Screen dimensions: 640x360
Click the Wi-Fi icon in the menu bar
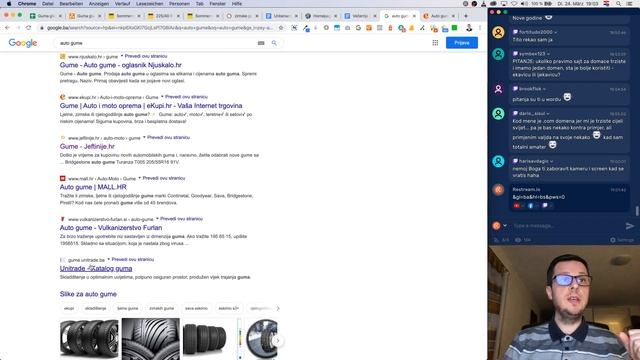click(x=514, y=4)
